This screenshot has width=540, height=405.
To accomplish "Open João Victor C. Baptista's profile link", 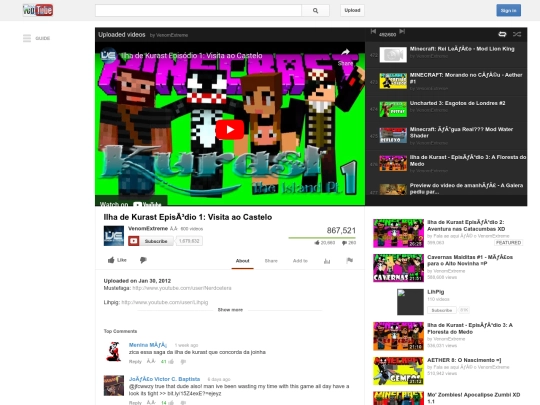I will [x=164, y=379].
